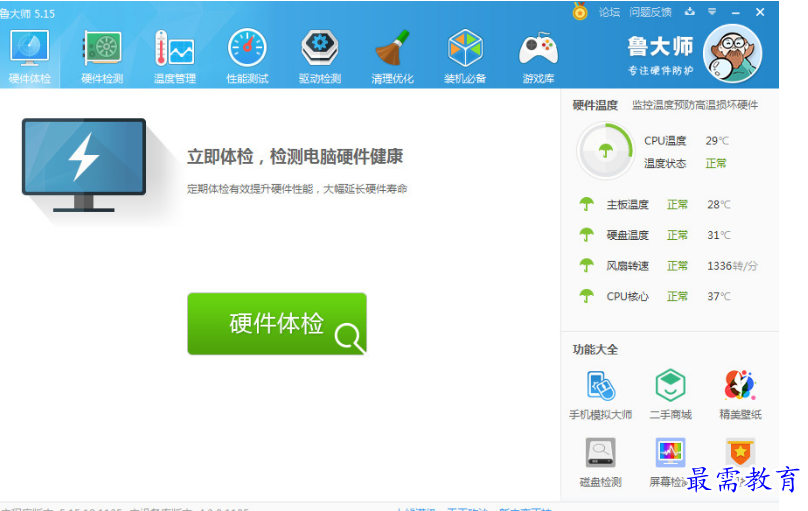The width and height of the screenshot is (808, 511).
Task: Click the 鲁大师 mascot avatar
Action: pyautogui.click(x=732, y=54)
